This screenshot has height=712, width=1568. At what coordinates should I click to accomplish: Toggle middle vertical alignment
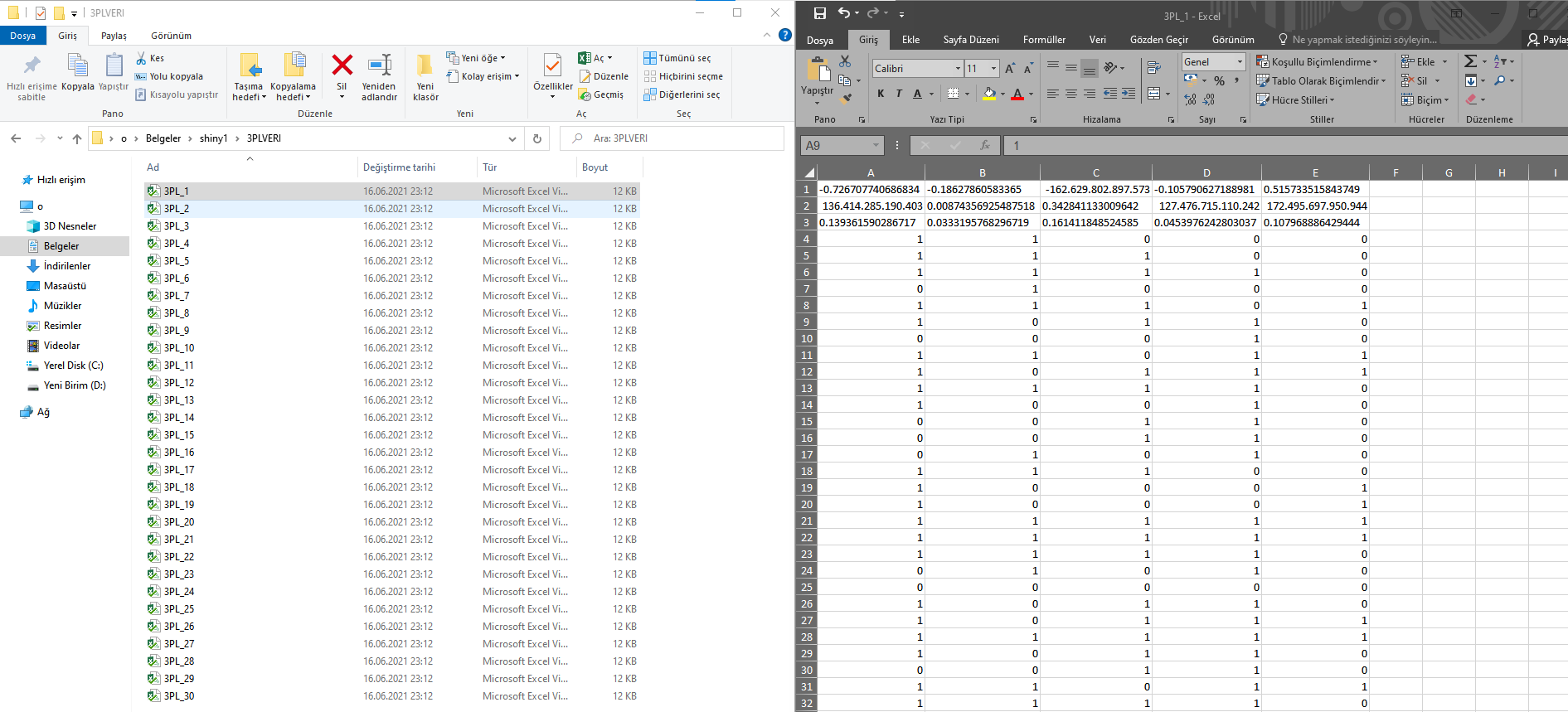point(1071,66)
